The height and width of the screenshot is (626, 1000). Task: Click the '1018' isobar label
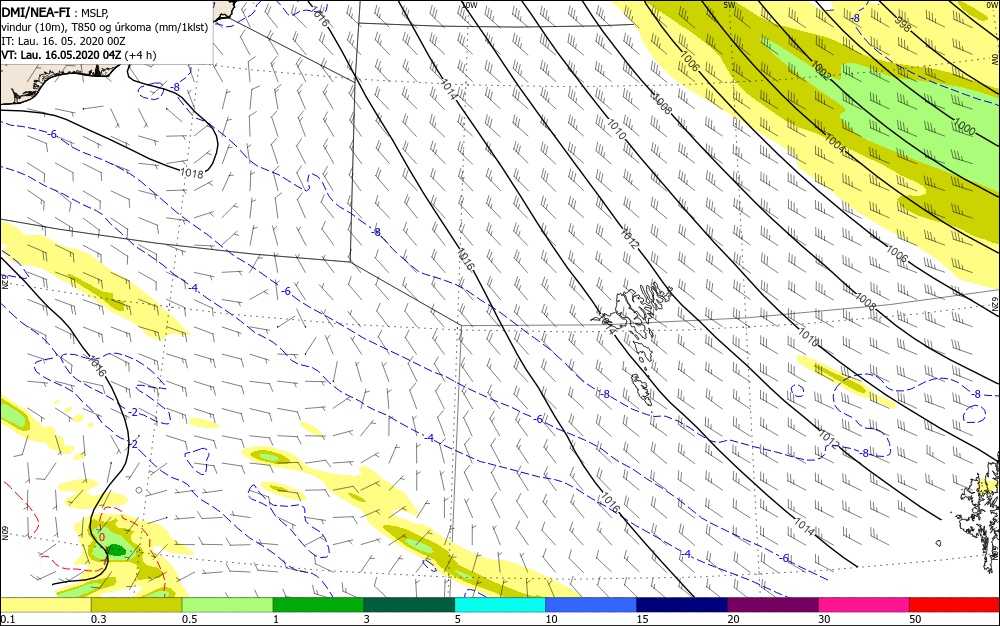(x=191, y=173)
